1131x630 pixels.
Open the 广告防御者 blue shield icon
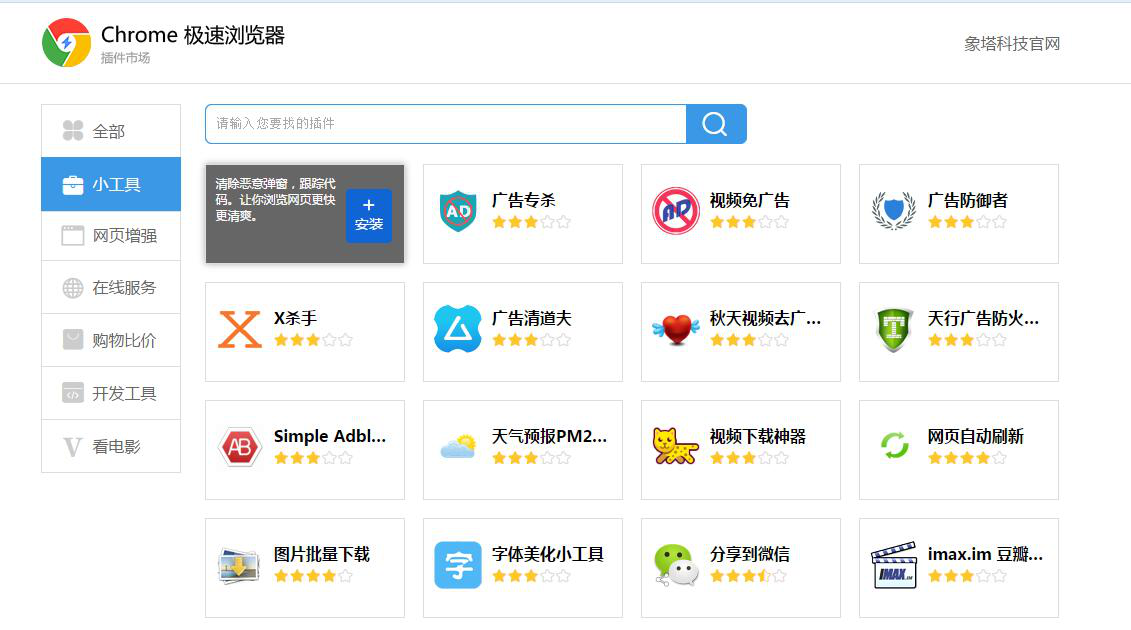click(893, 211)
